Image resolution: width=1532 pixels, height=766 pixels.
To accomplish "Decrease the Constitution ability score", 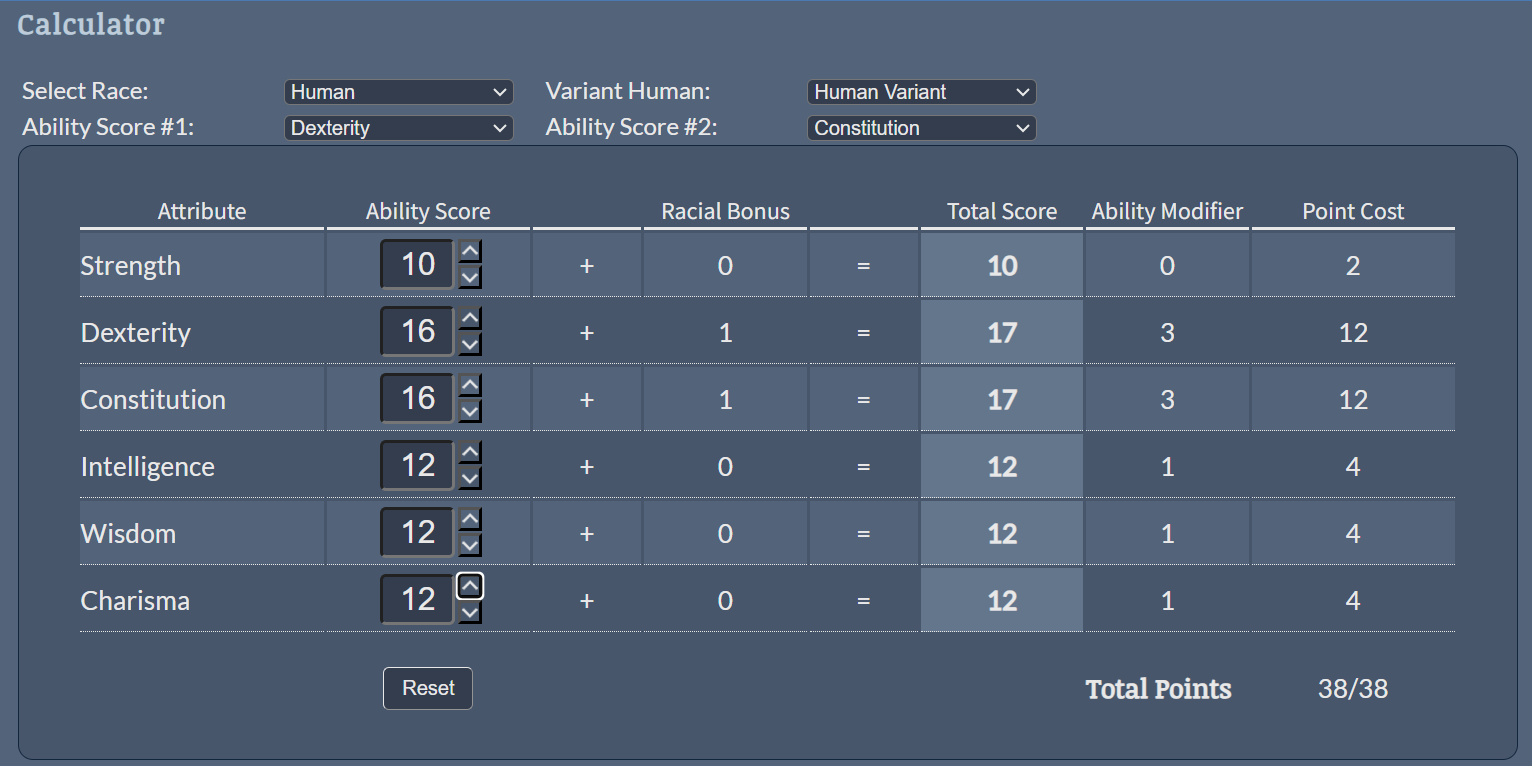I will point(470,411).
